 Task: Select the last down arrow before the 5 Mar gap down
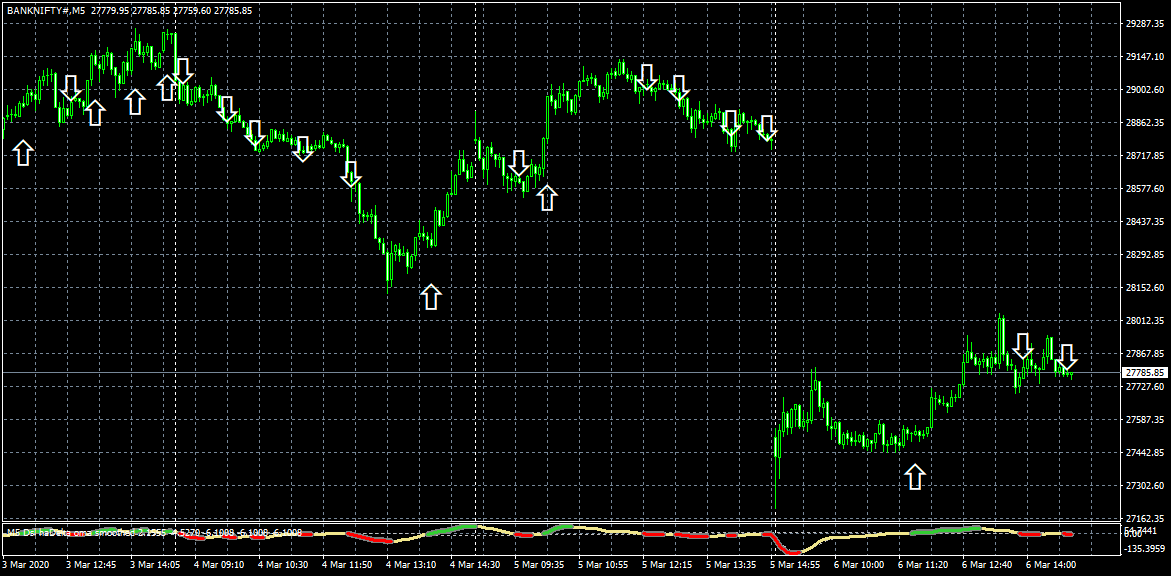(766, 128)
